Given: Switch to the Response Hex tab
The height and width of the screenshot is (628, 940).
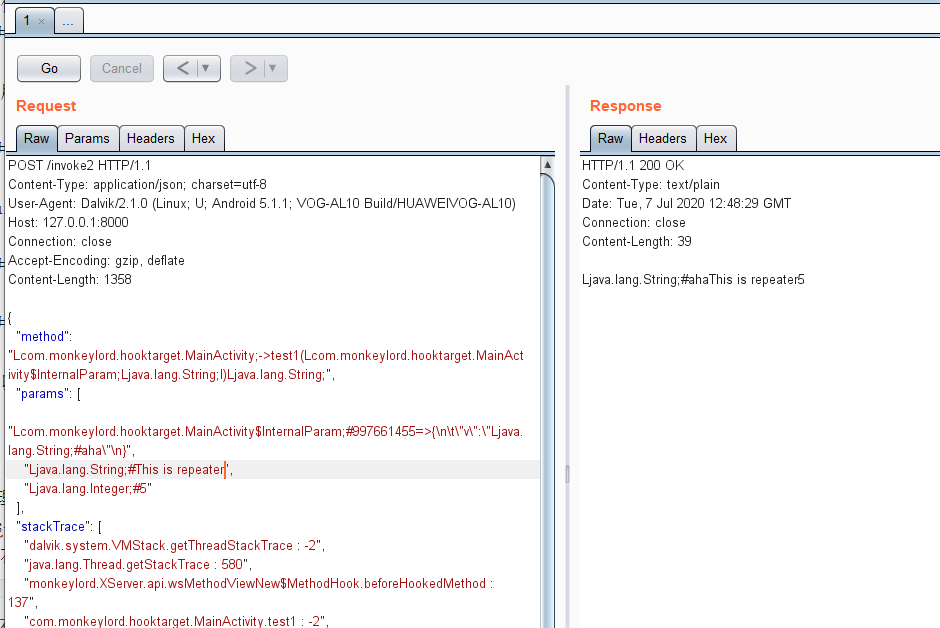Looking at the screenshot, I should pos(716,138).
